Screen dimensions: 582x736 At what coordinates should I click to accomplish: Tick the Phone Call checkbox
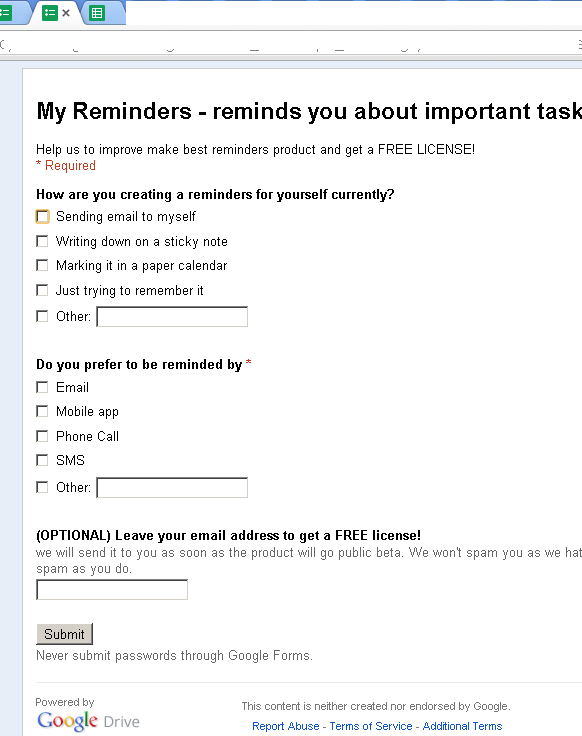coord(42,436)
